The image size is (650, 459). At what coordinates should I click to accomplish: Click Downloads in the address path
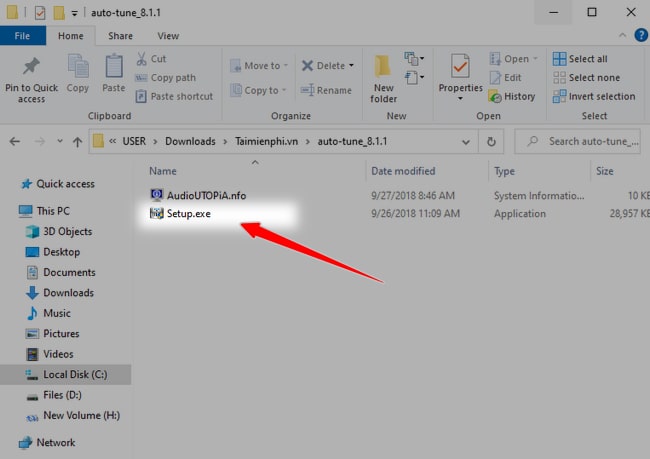(x=190, y=141)
